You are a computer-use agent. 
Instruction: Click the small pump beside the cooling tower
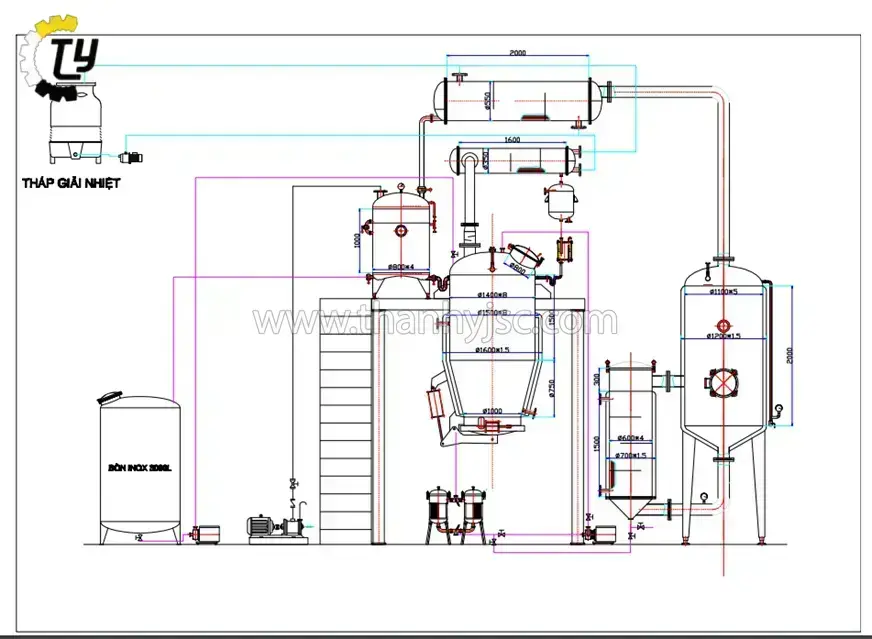pos(129,157)
